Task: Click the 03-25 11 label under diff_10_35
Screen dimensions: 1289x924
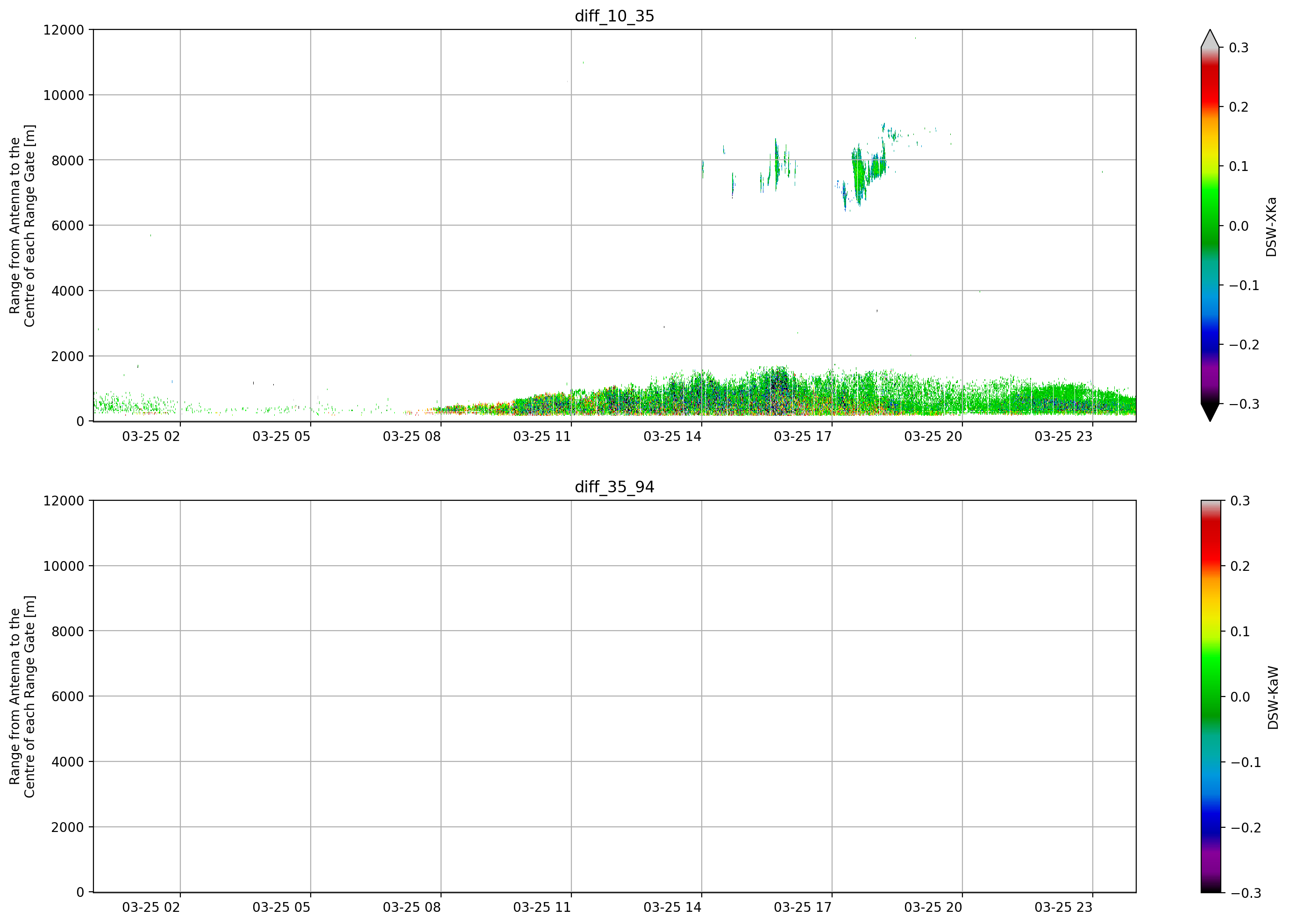Action: [542, 436]
